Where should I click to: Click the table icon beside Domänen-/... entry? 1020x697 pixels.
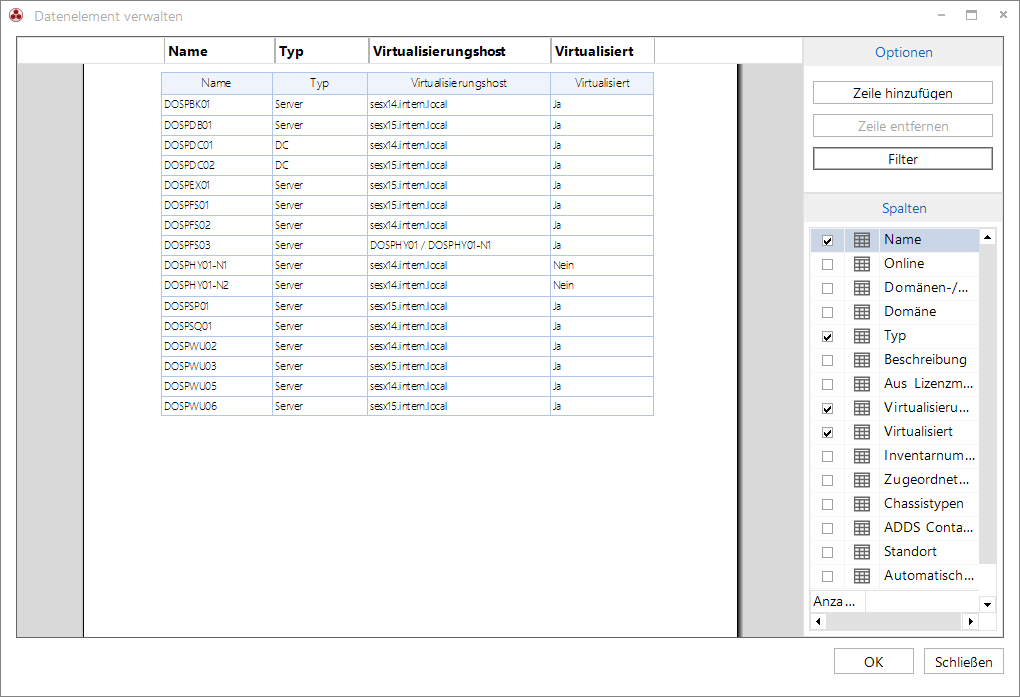[x=861, y=288]
